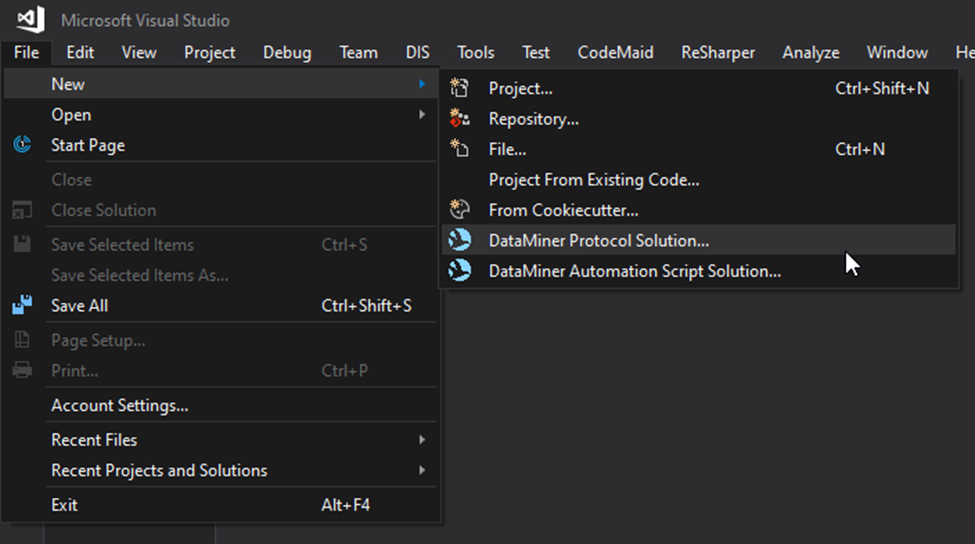Open the CodeMaid menu
975x544 pixels.
pos(616,52)
